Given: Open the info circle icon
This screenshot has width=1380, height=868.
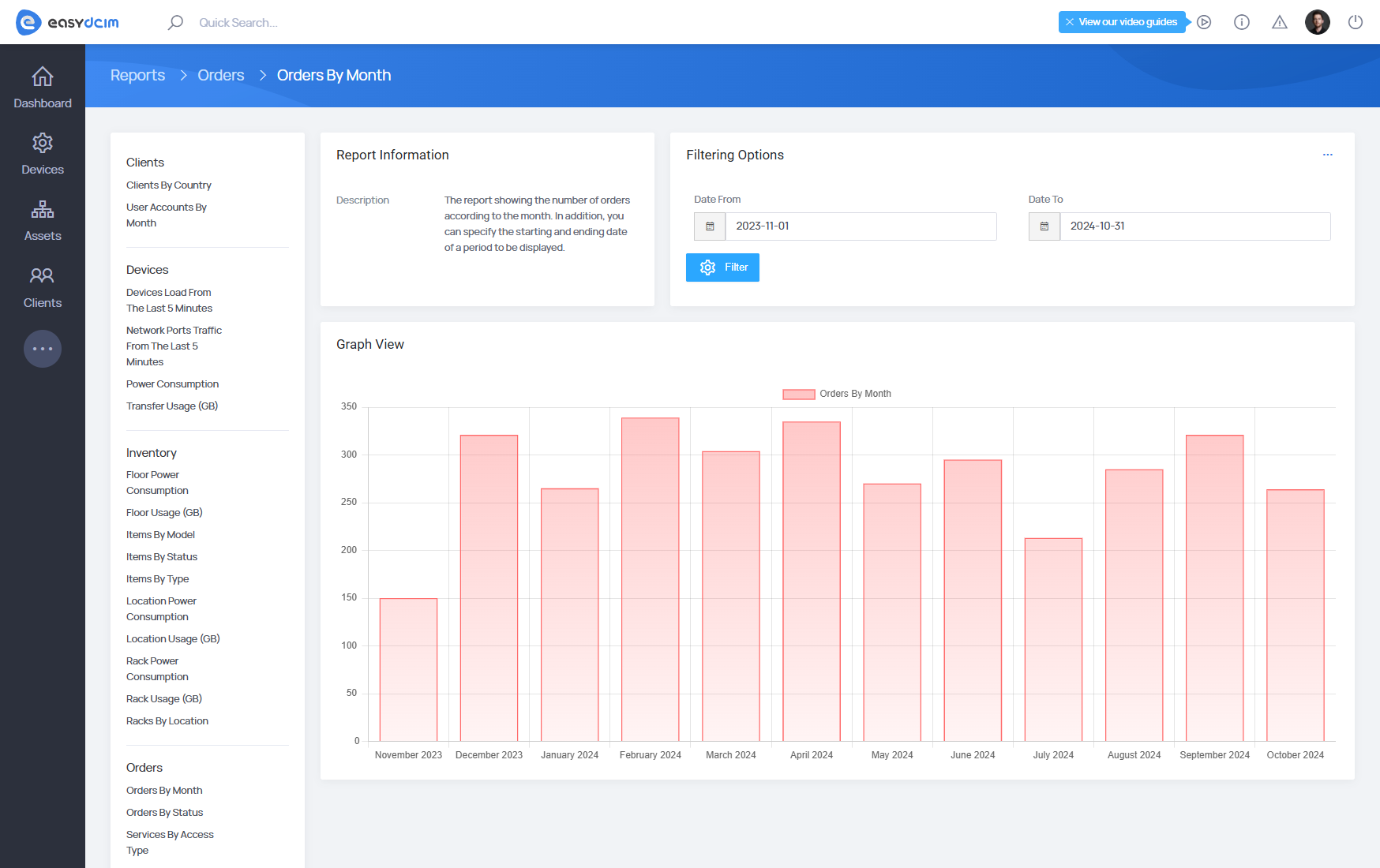Looking at the screenshot, I should click(x=1241, y=22).
